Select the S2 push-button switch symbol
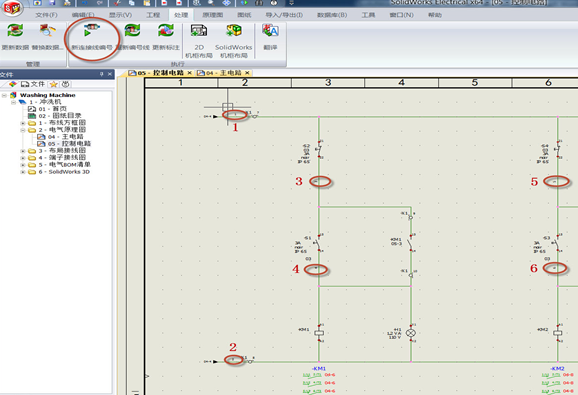This screenshot has width=578, height=395. pos(319,149)
